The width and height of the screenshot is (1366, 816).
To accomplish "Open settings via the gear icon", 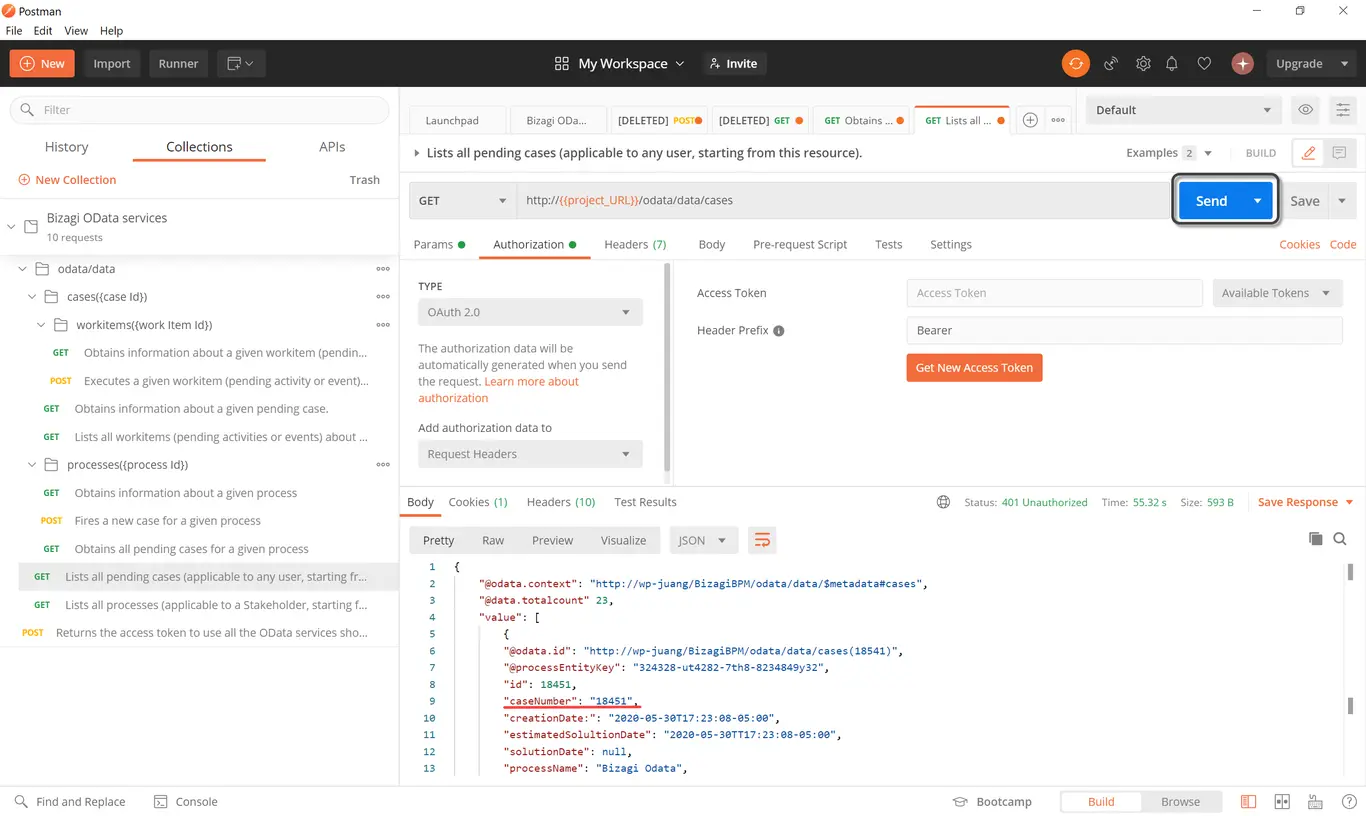I will 1143,63.
